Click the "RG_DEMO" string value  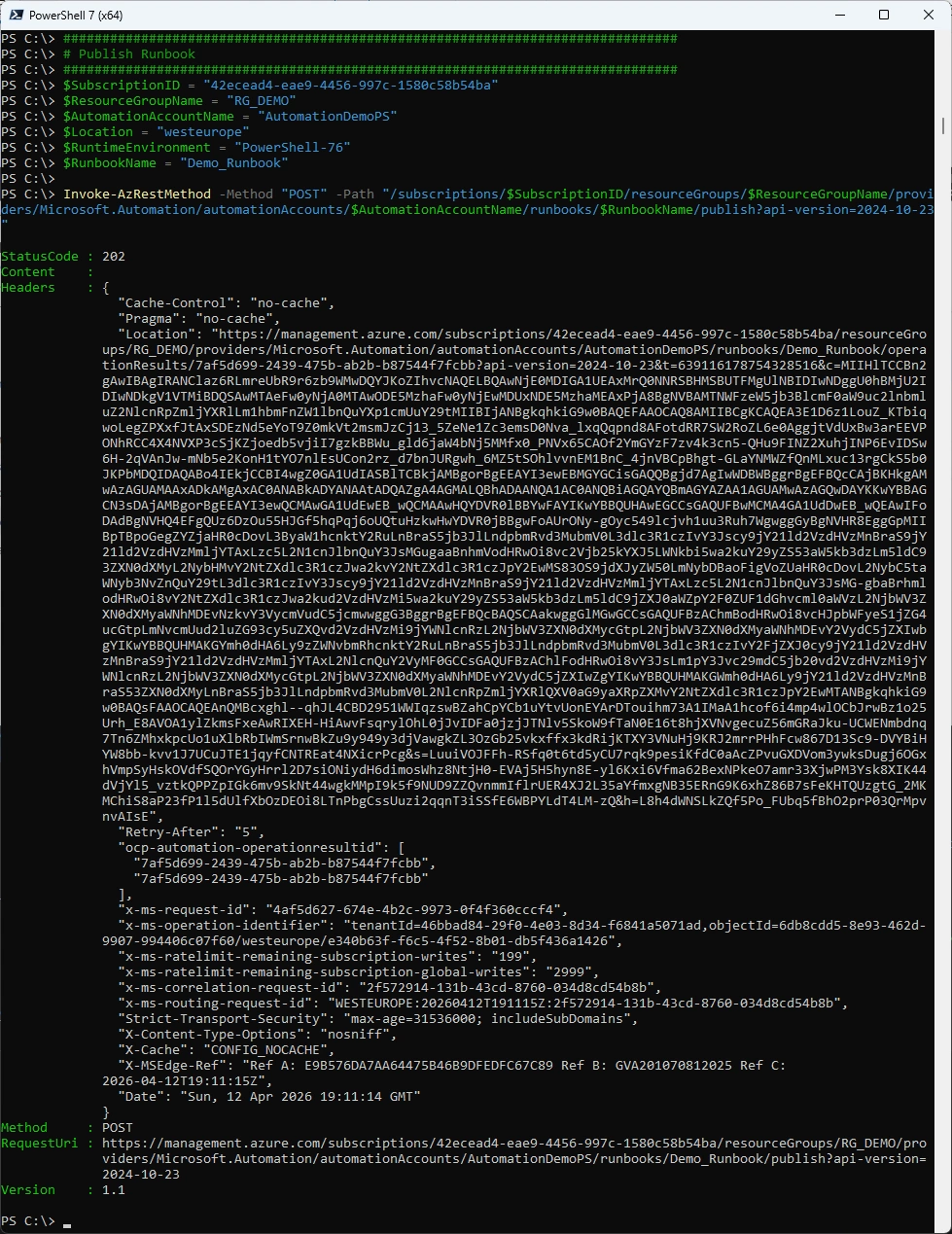(261, 101)
